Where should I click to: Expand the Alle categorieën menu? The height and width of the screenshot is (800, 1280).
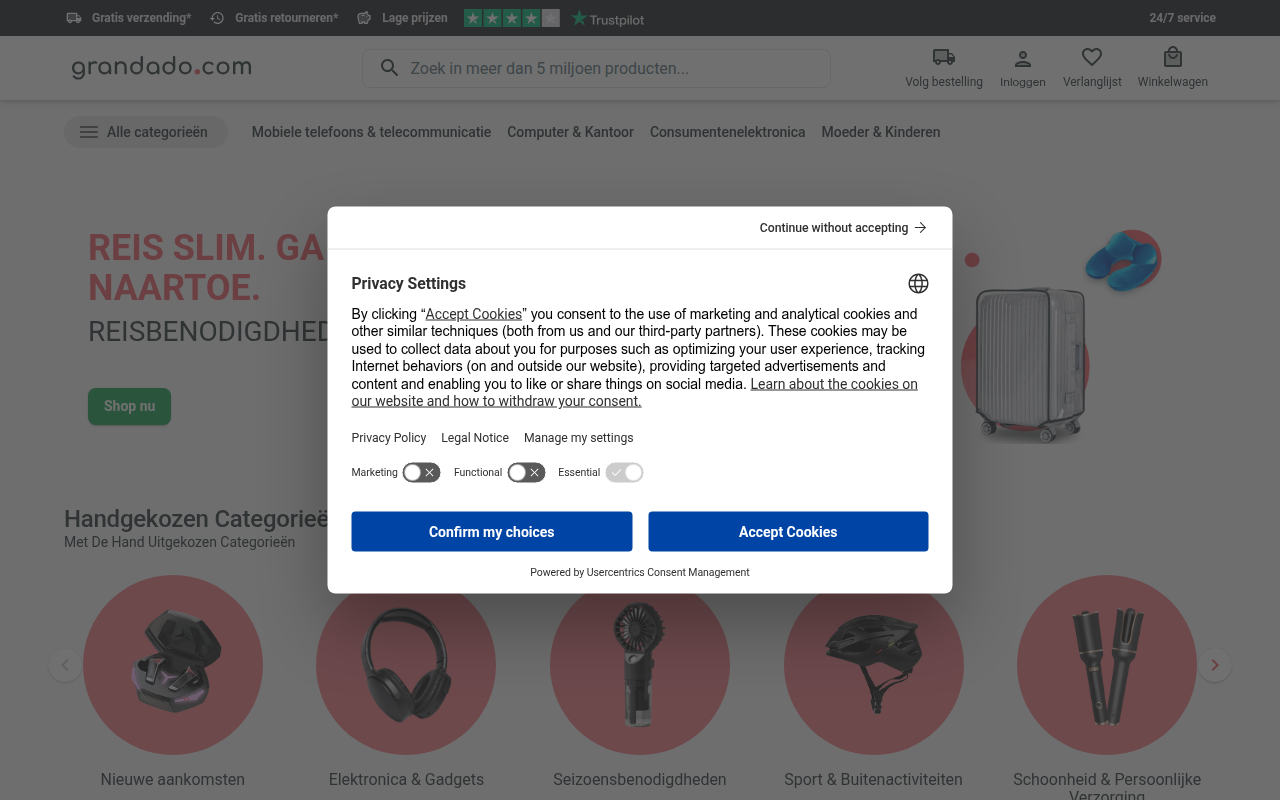[146, 132]
